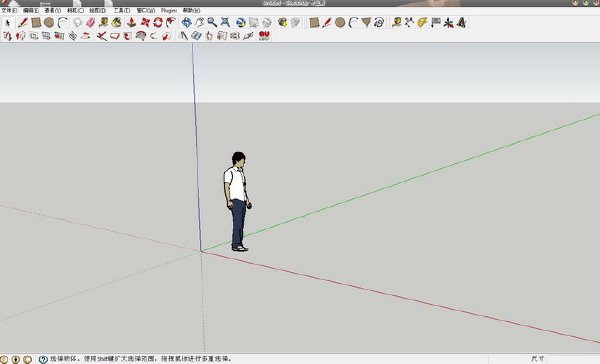The width and height of the screenshot is (600, 364).
Task: Open the 相机(C) menu
Action: pyautogui.click(x=75, y=10)
